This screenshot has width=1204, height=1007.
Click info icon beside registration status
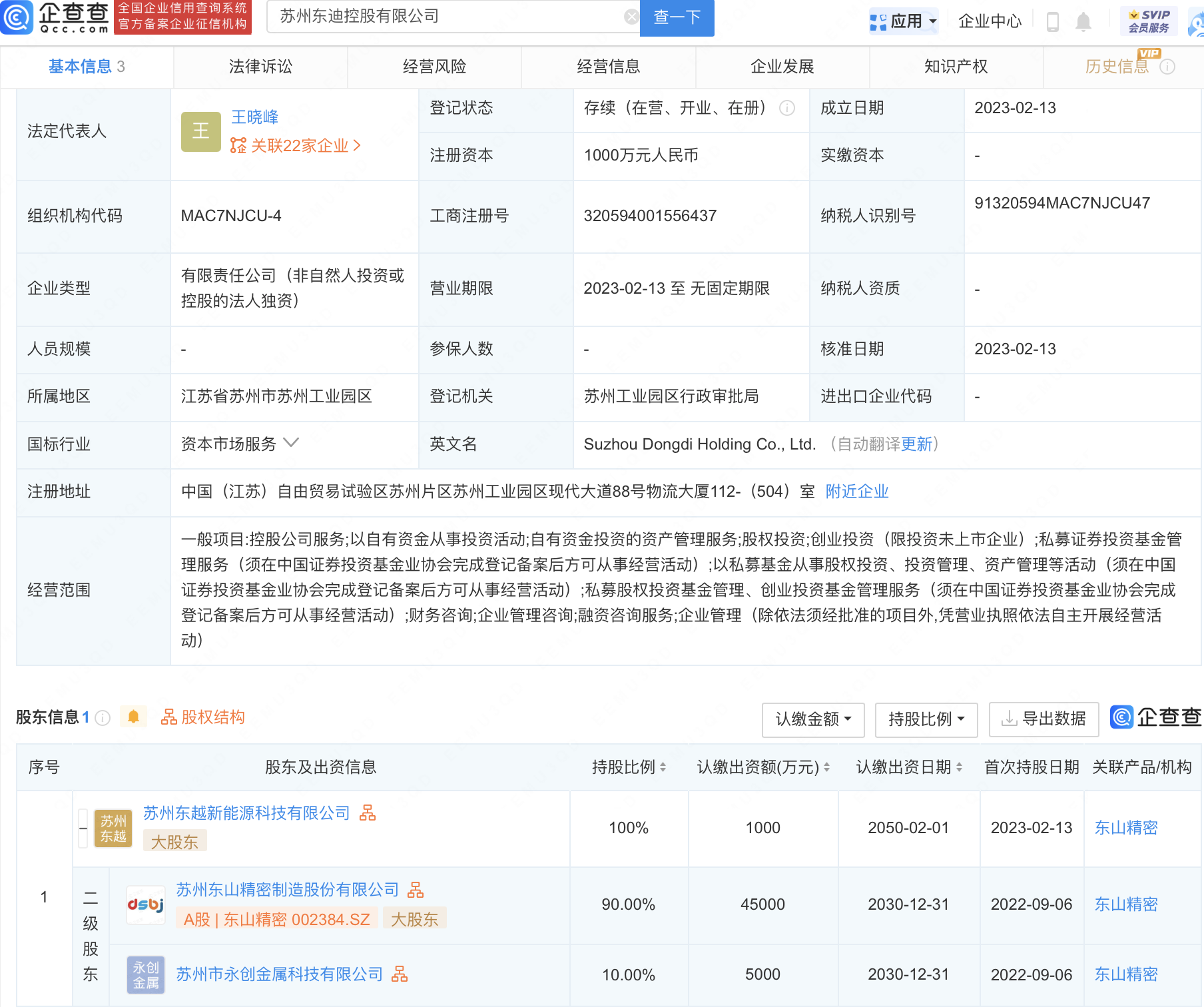[x=787, y=108]
